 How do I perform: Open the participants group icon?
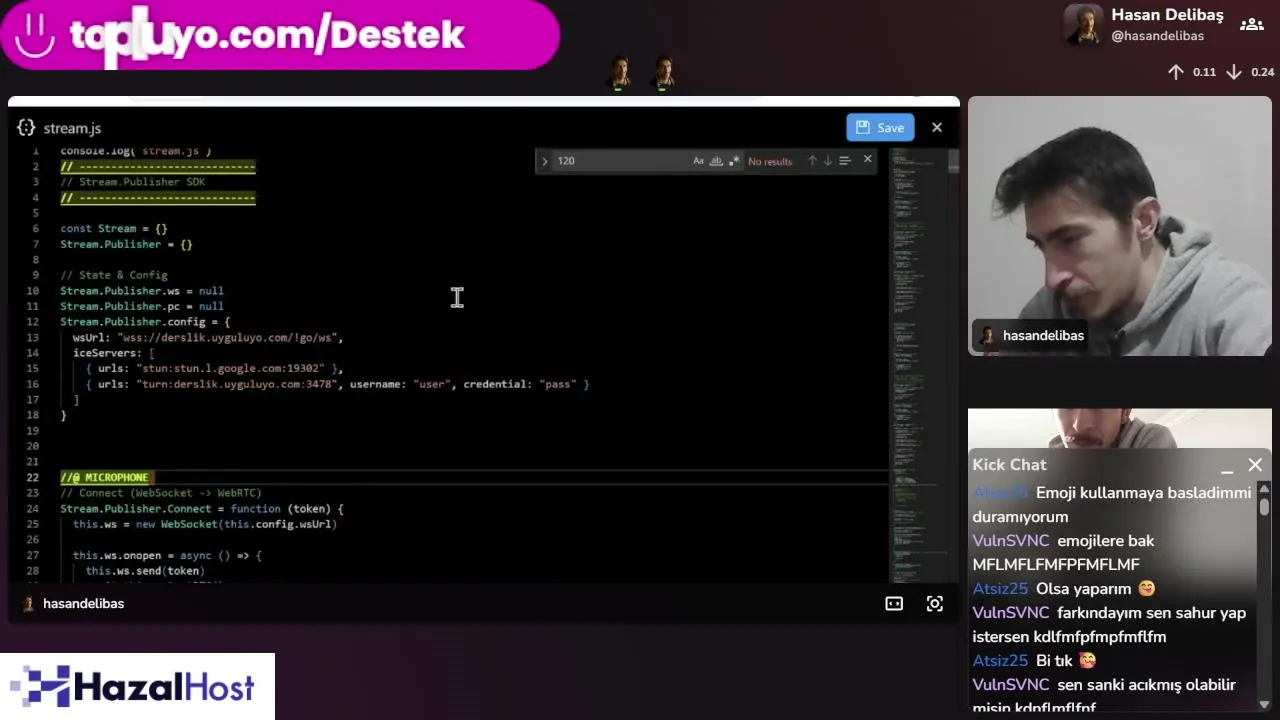[1251, 25]
